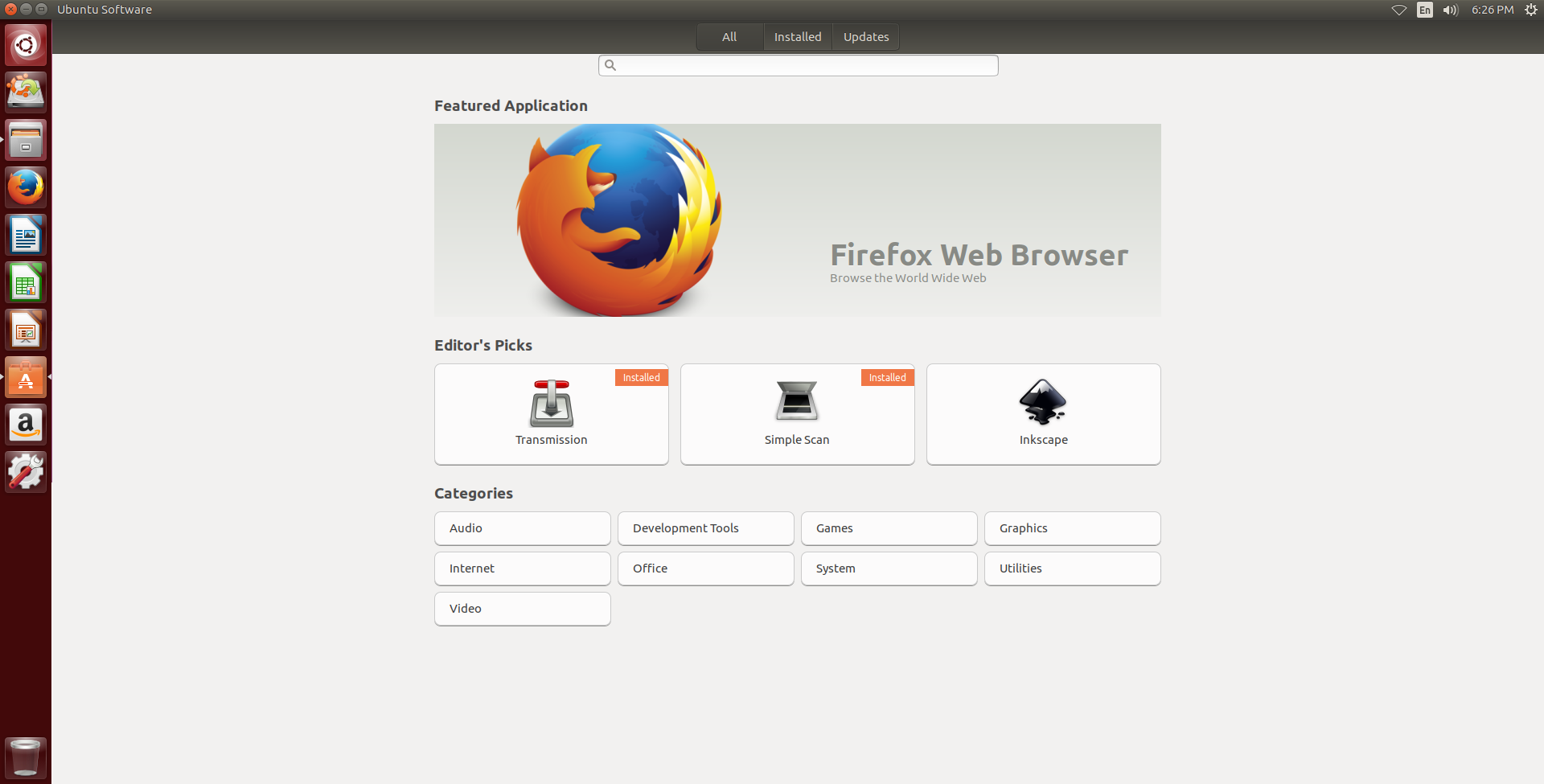
Task: Click the magnifier icon in search box
Action: (x=610, y=65)
